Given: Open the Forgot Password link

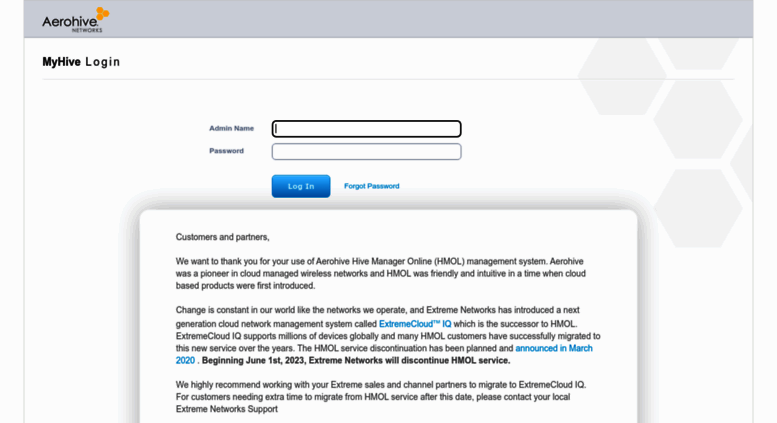Looking at the screenshot, I should pyautogui.click(x=372, y=186).
